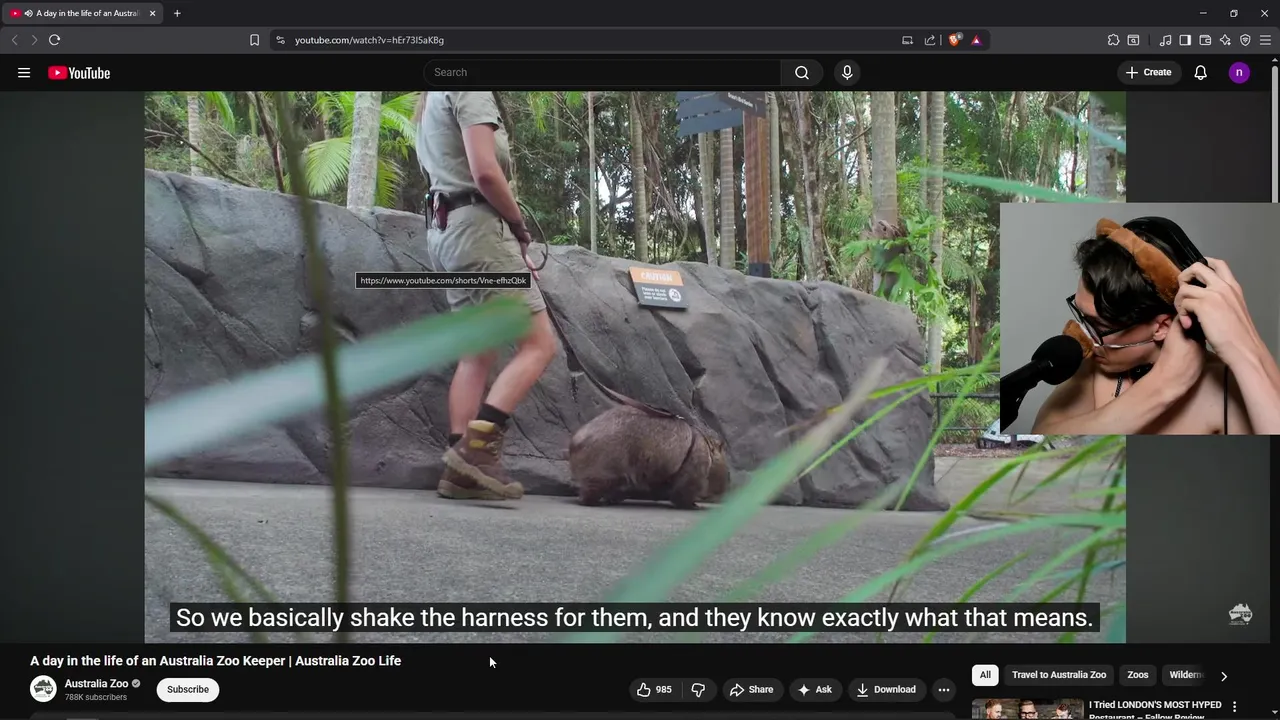1280x720 pixels.
Task: Open the browser main menu
Action: 1265,40
